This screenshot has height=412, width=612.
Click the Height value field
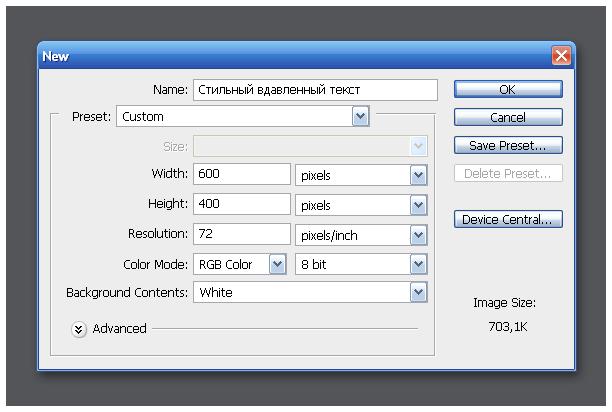click(242, 204)
